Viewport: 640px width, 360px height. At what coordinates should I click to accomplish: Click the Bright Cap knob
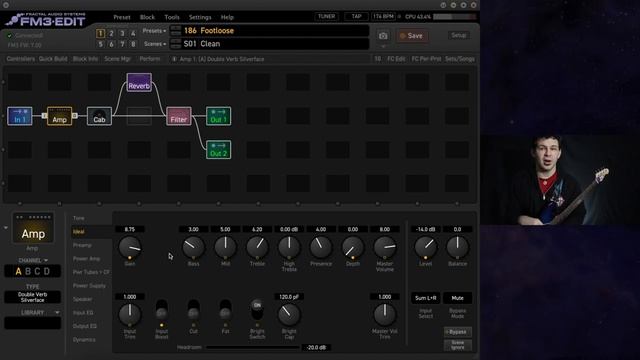click(x=289, y=315)
